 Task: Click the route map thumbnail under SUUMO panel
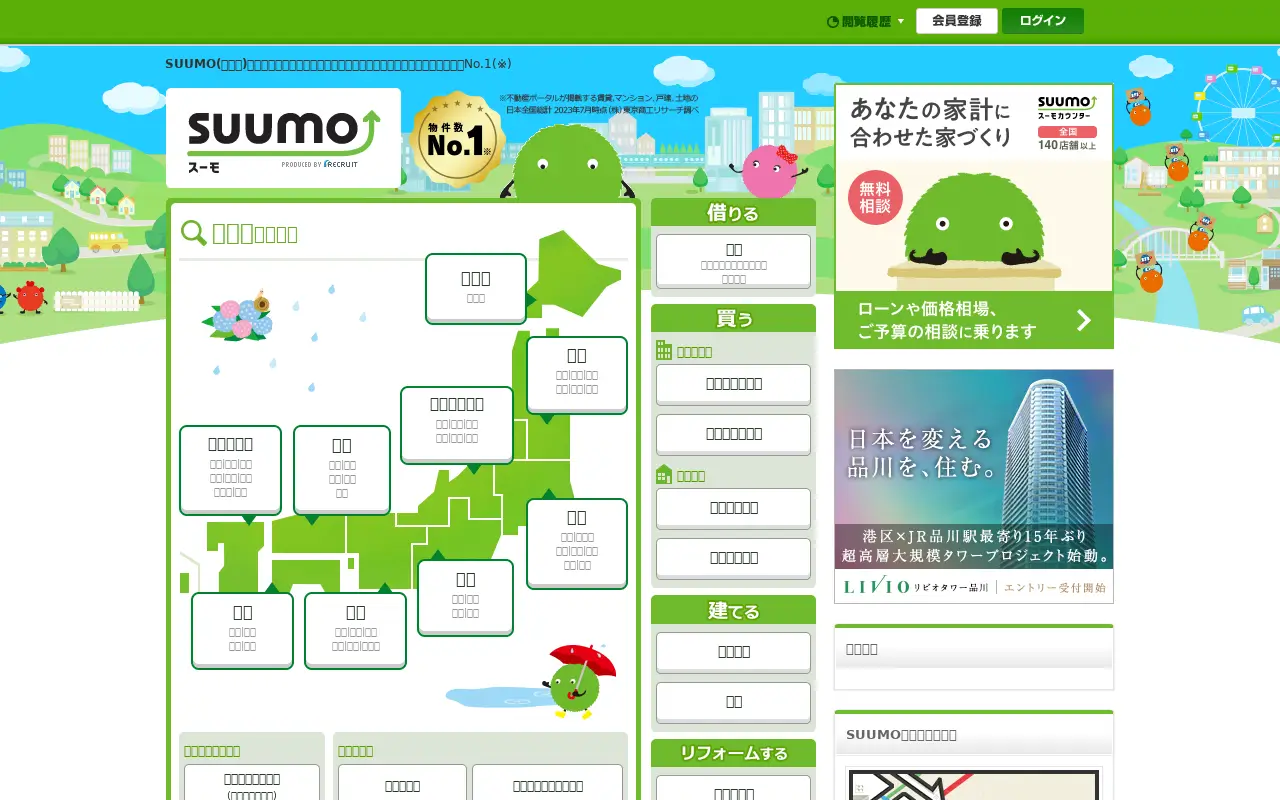click(973, 784)
